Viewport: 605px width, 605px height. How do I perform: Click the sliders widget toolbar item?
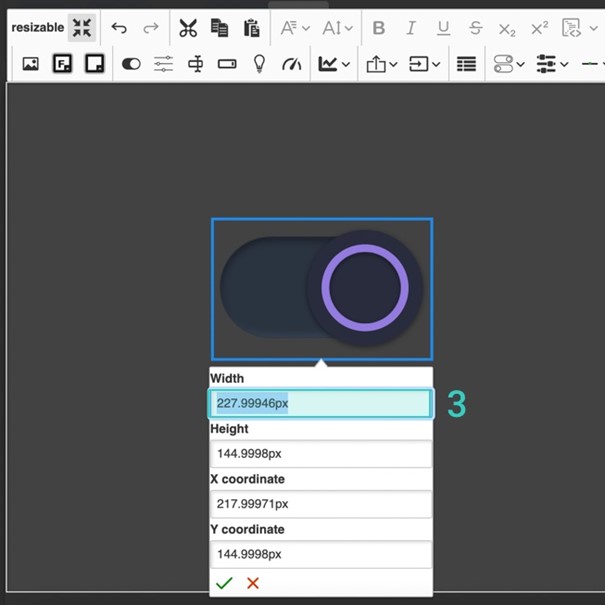[x=163, y=64]
